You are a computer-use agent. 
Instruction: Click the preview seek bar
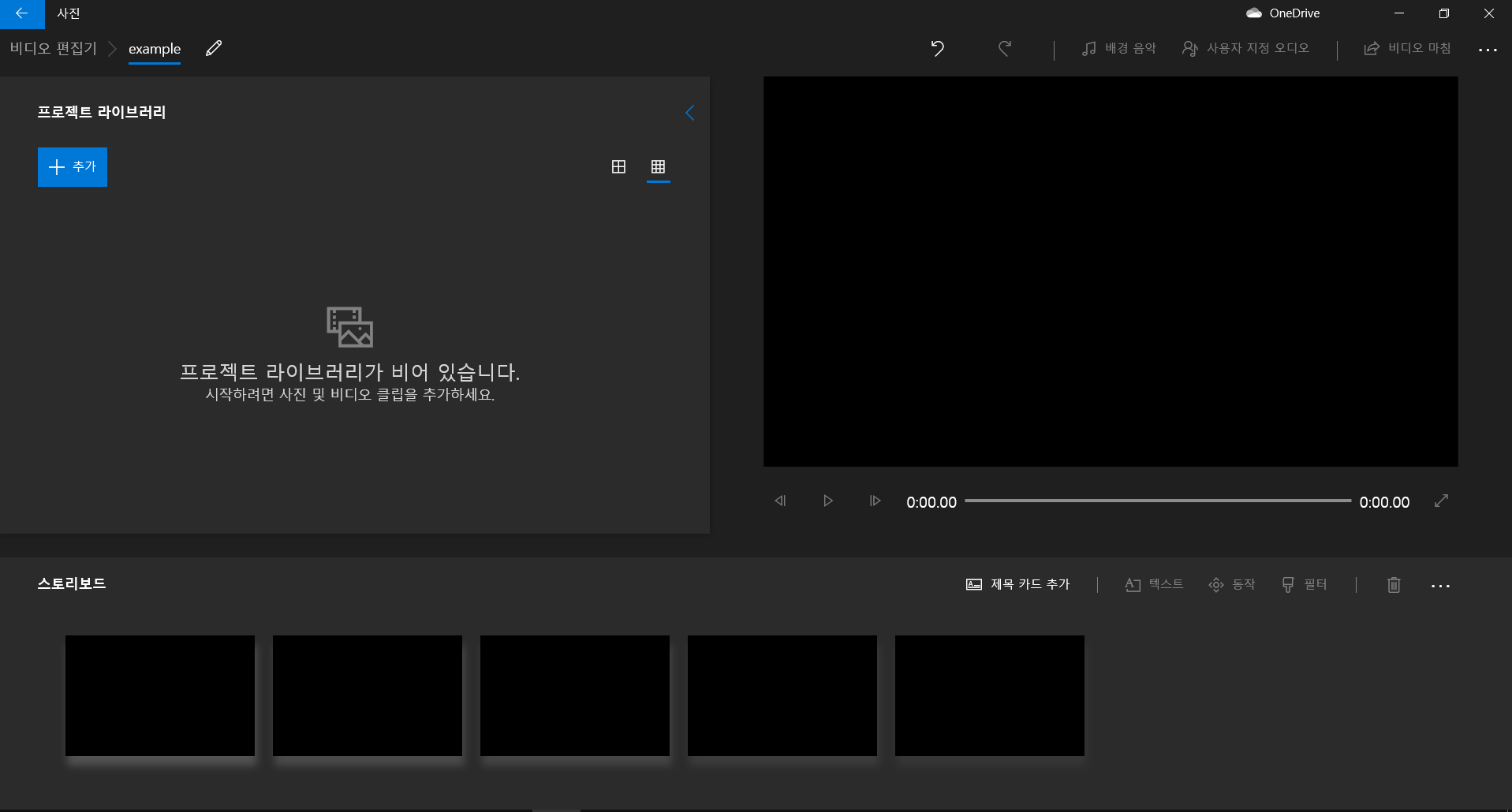1158,501
